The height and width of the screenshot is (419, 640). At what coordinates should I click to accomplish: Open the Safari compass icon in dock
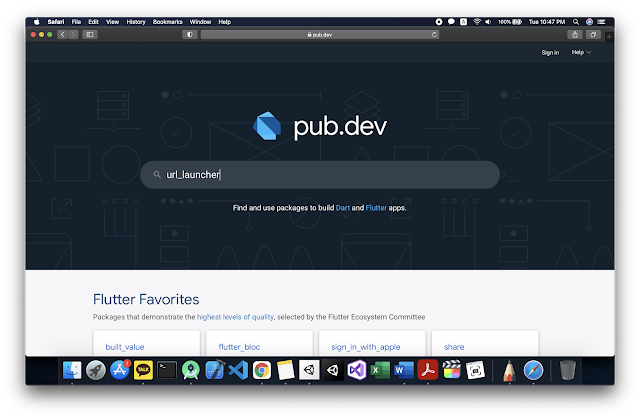coord(533,370)
